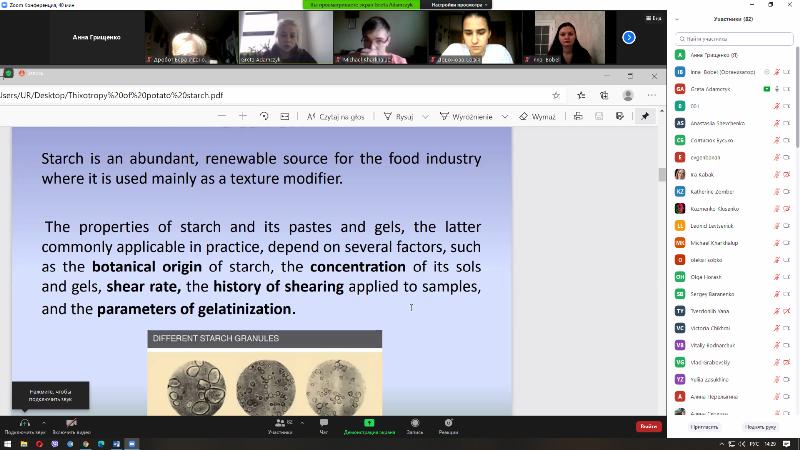
Task: Select participant Michael Kharchalup
Action: pos(733,243)
